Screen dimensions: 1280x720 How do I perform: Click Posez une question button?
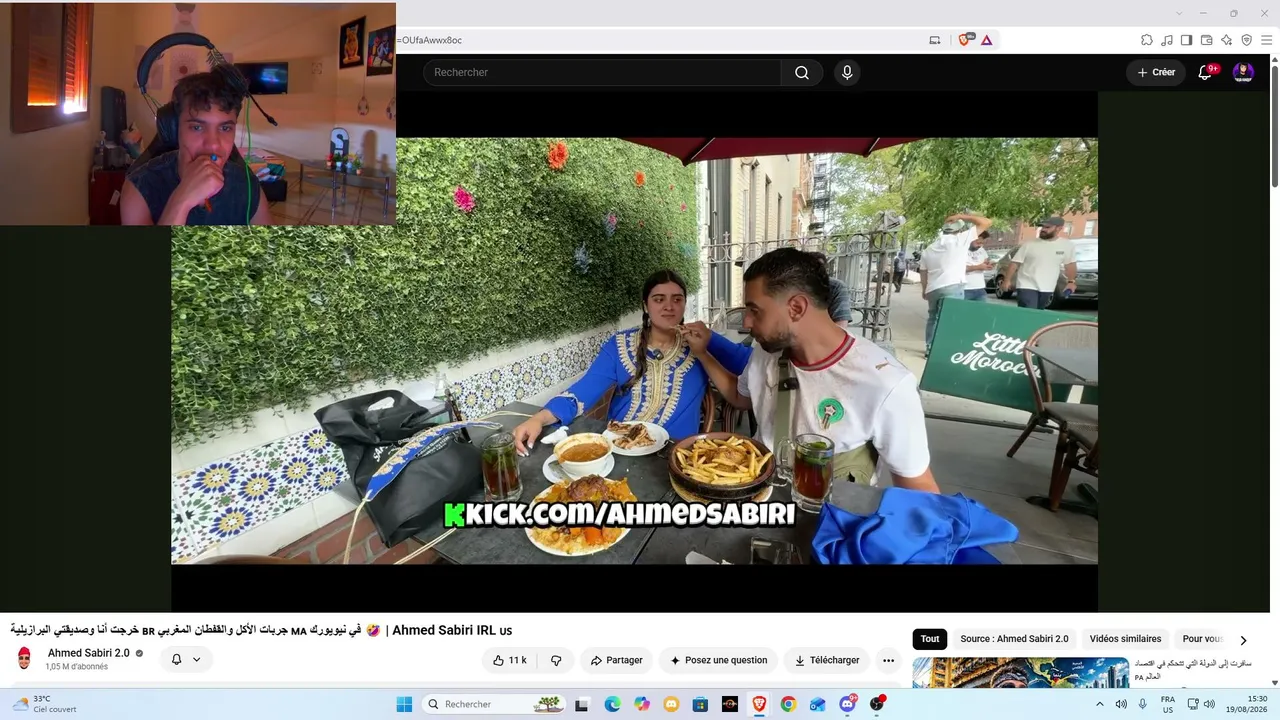[718, 660]
